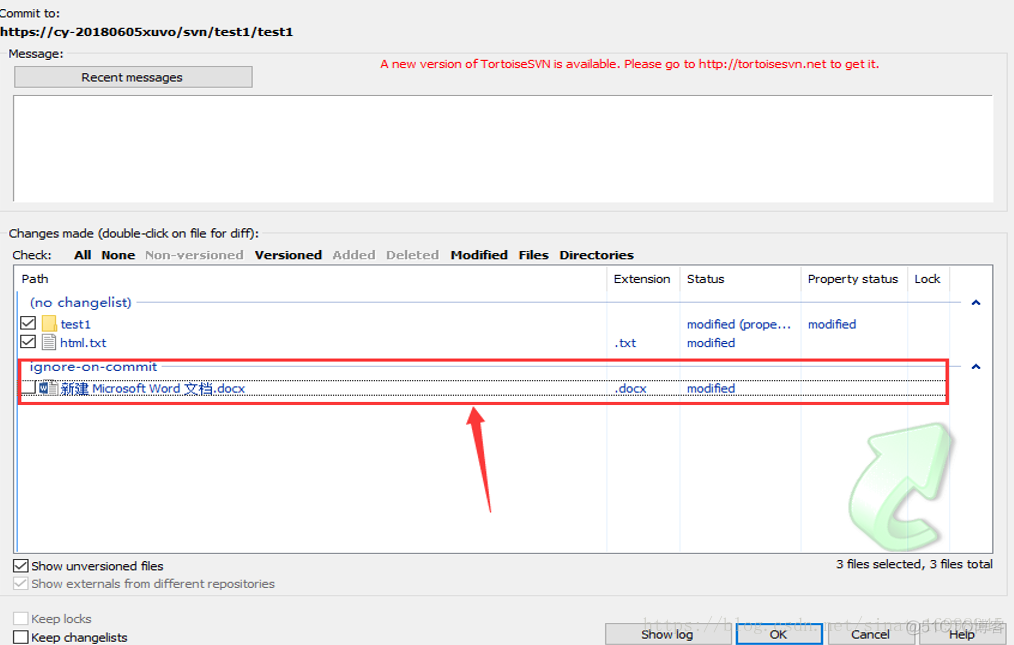
Task: Confirm commit with OK
Action: [779, 635]
